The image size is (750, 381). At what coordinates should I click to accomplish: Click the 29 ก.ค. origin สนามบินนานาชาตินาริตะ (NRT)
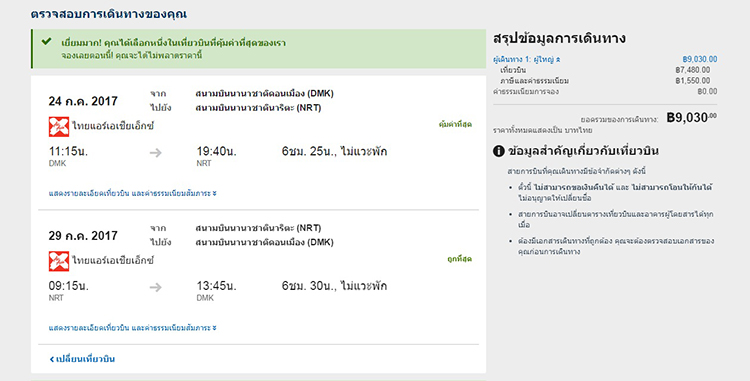(x=258, y=228)
